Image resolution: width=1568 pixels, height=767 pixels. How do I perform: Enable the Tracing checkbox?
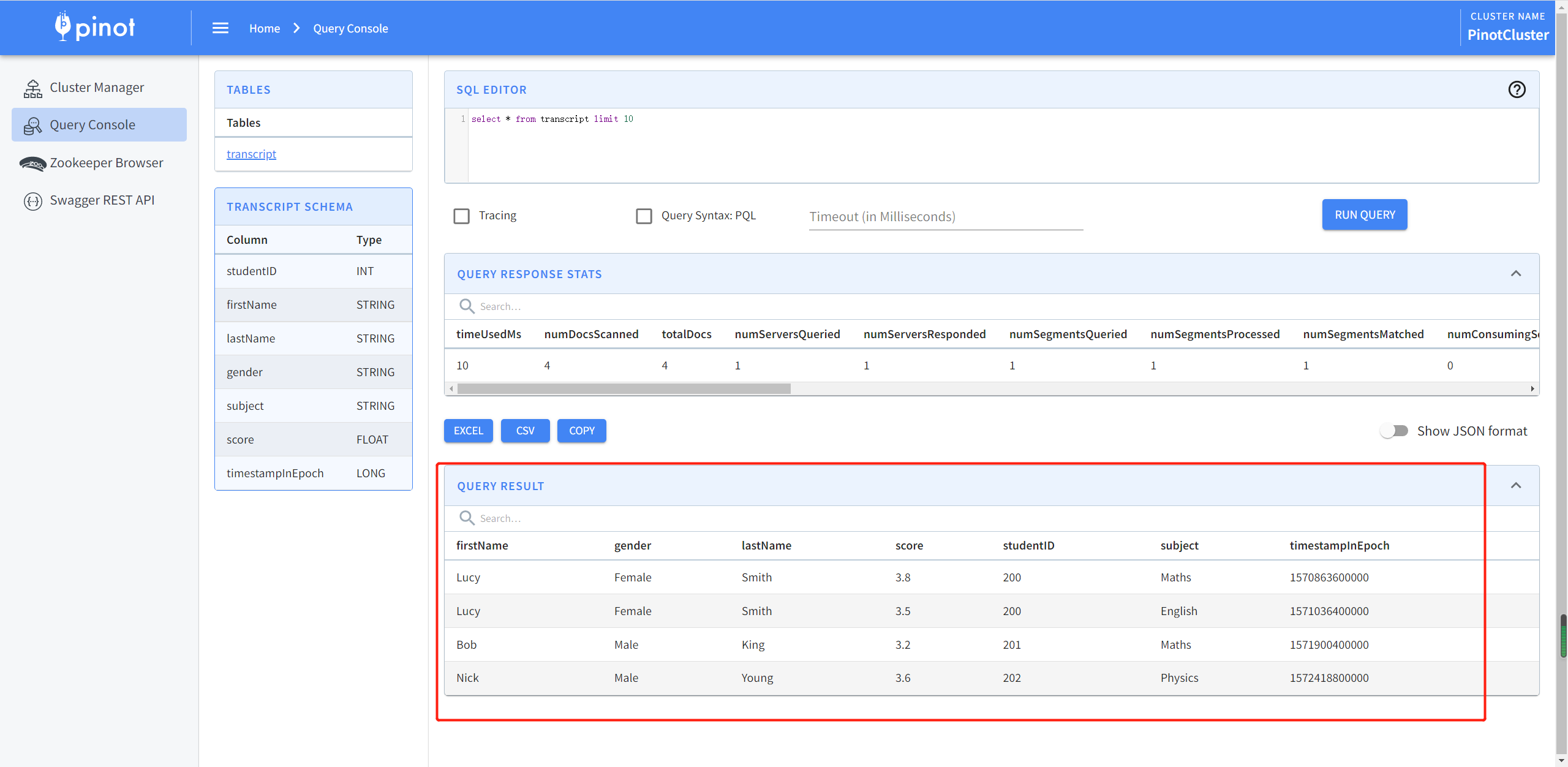coord(462,216)
